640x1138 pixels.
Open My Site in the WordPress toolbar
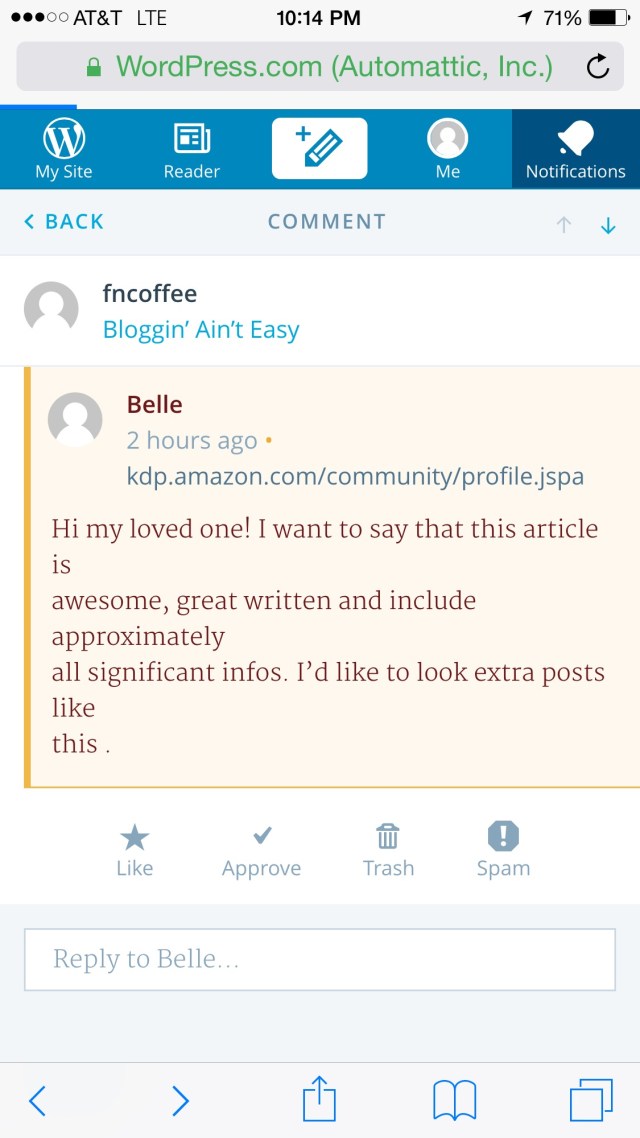(x=63, y=148)
